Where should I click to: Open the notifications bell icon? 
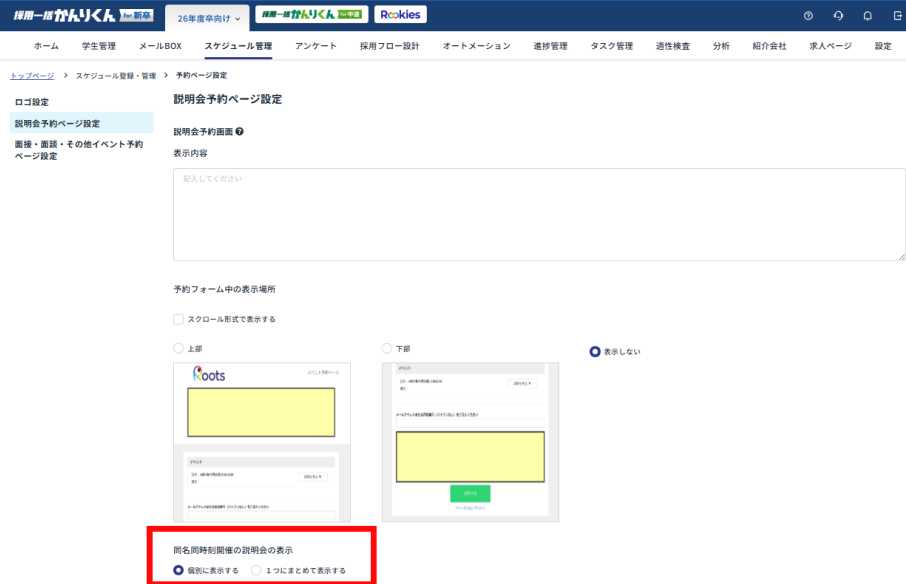867,16
